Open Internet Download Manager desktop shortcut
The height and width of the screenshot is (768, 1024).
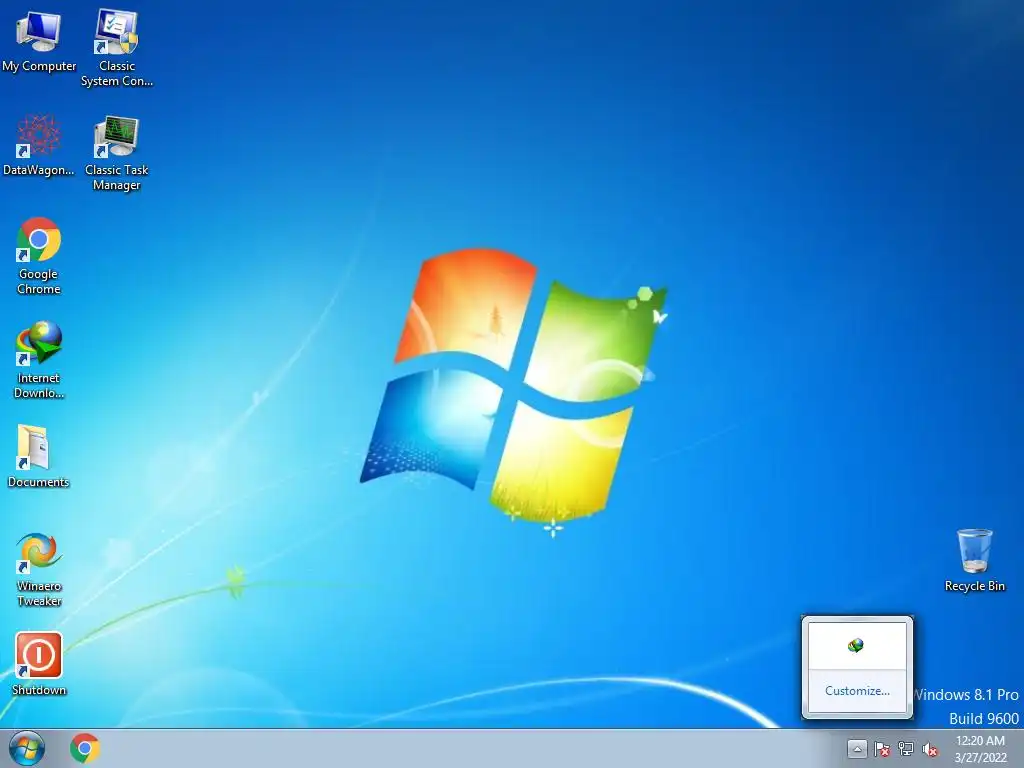click(39, 359)
